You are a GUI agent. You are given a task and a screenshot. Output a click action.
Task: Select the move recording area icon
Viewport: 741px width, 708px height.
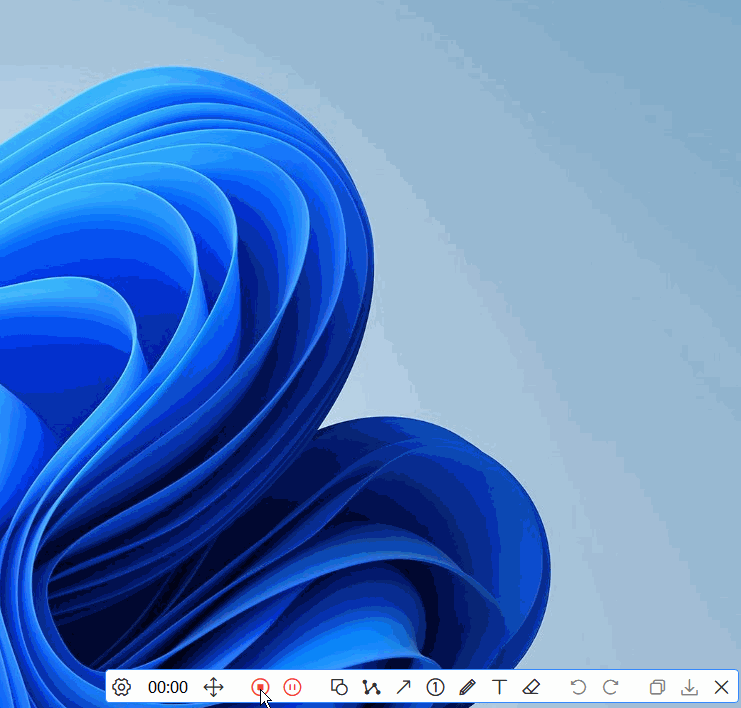(x=214, y=687)
